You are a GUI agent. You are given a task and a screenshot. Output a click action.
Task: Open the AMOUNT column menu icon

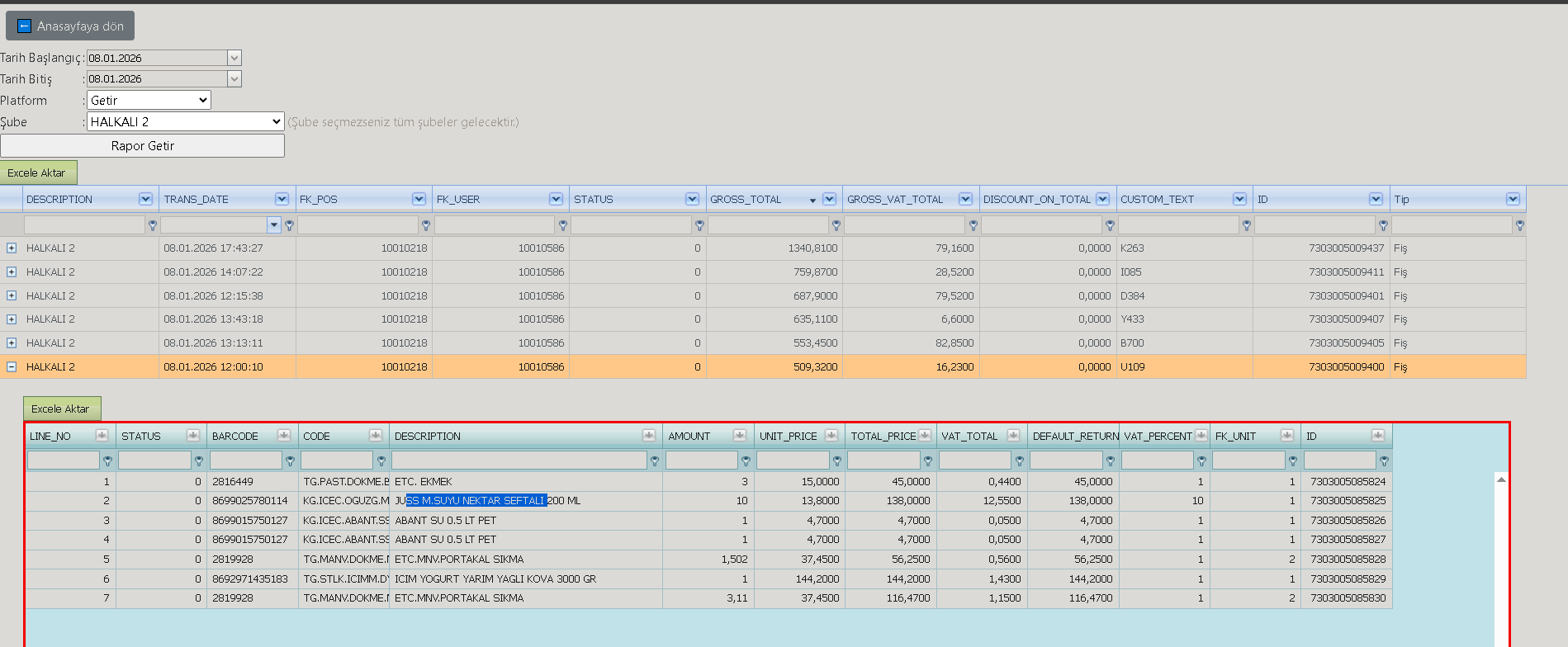pos(739,436)
